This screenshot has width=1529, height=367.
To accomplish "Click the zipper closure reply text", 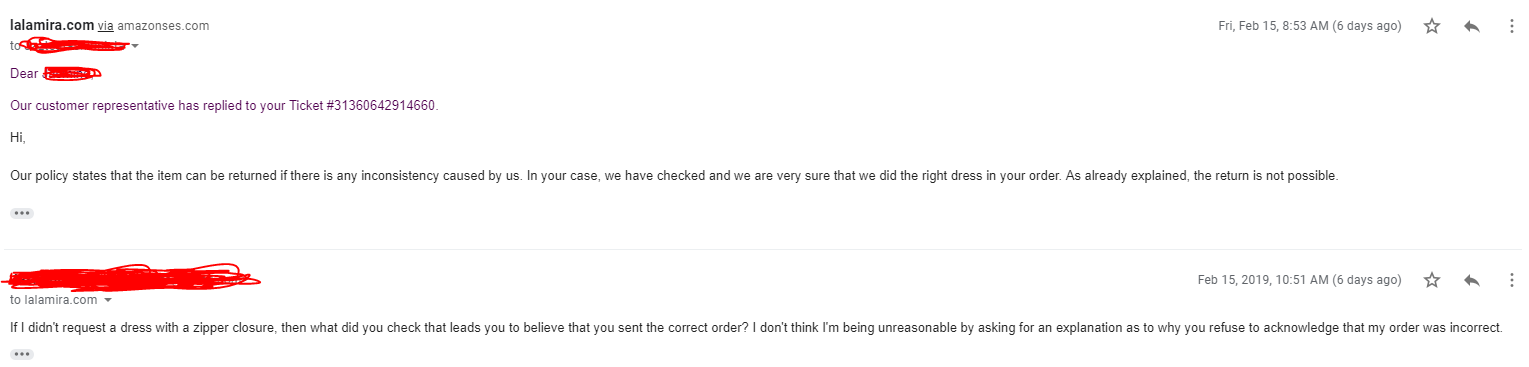I will tap(757, 327).
